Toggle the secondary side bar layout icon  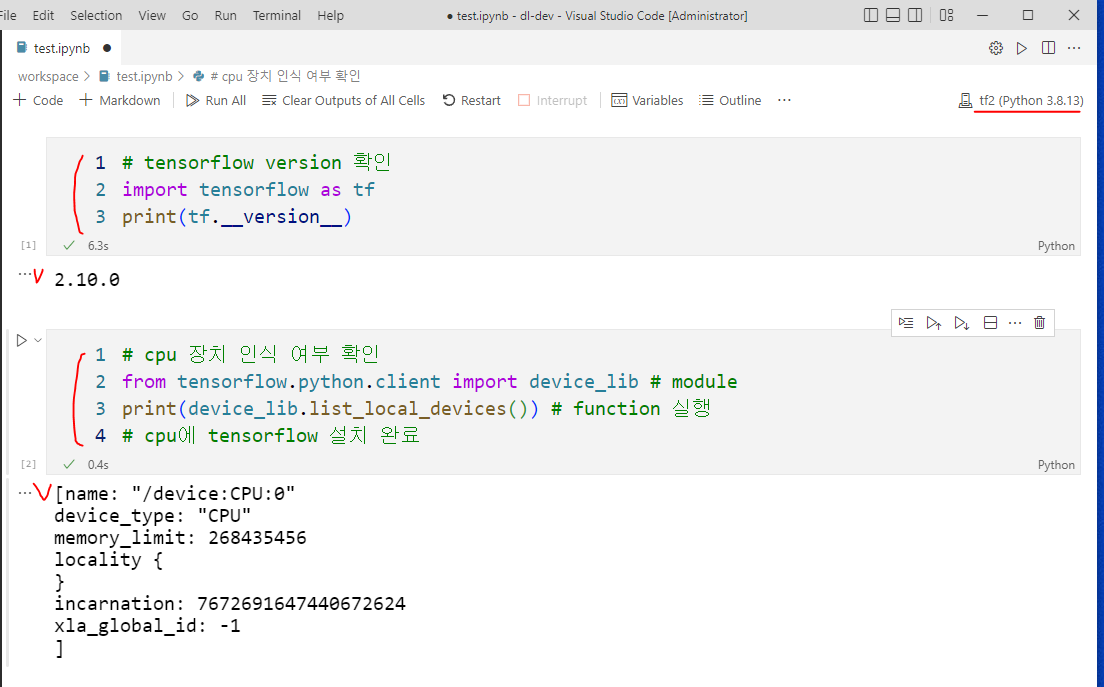[x=915, y=15]
